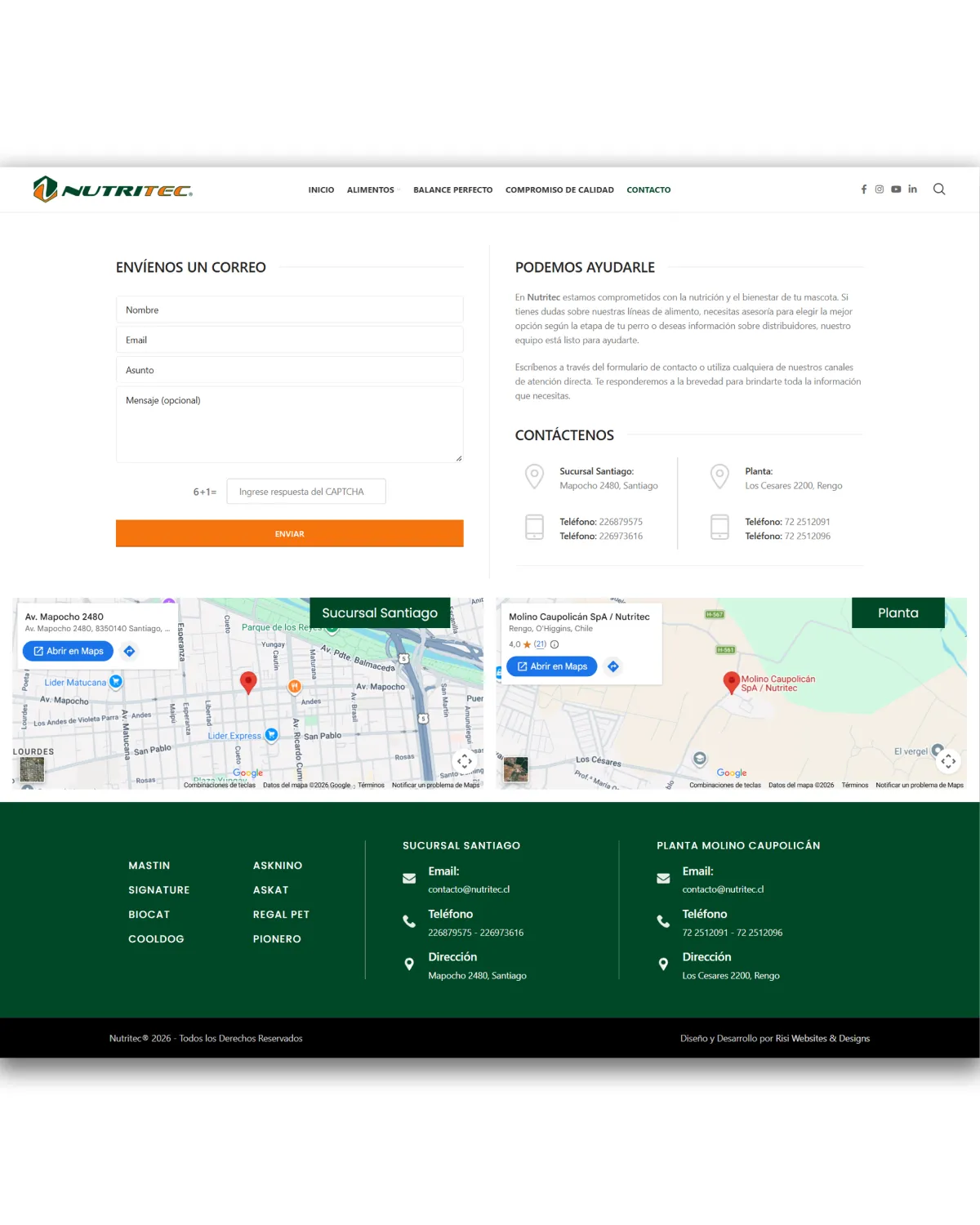Toggle fullscreen on Planta map
Viewport: 980px width, 1225px height.
coord(948,761)
